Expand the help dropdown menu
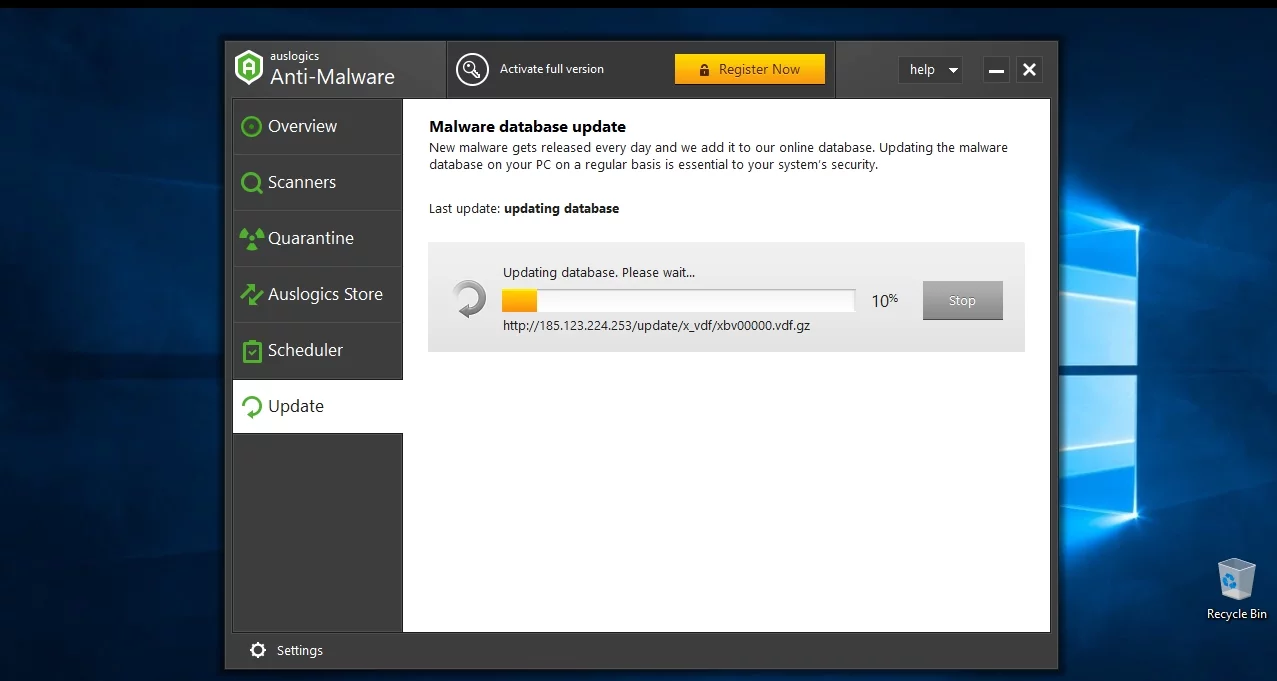The image size is (1277, 681). tap(930, 70)
